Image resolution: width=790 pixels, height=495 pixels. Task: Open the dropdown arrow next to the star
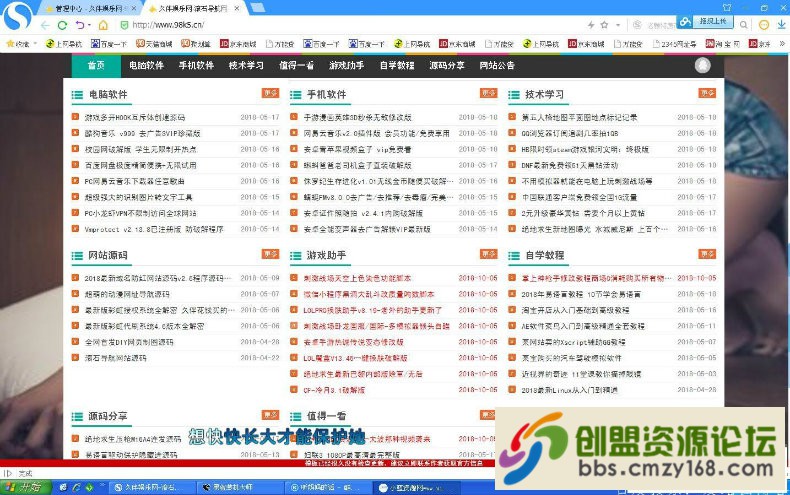point(618,25)
